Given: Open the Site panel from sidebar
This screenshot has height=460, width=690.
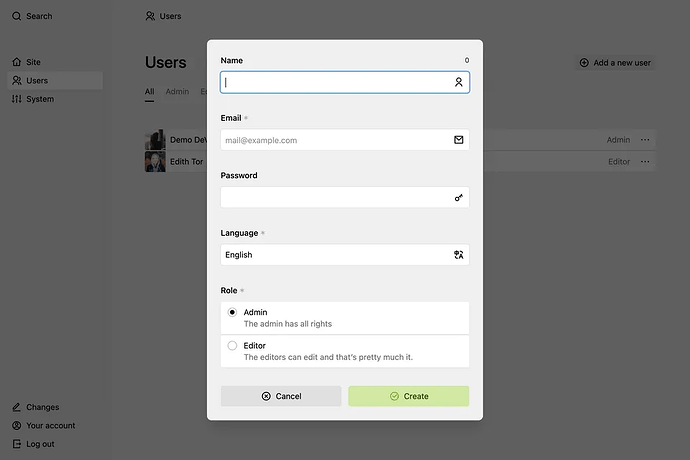Looking at the screenshot, I should click(x=33, y=62).
